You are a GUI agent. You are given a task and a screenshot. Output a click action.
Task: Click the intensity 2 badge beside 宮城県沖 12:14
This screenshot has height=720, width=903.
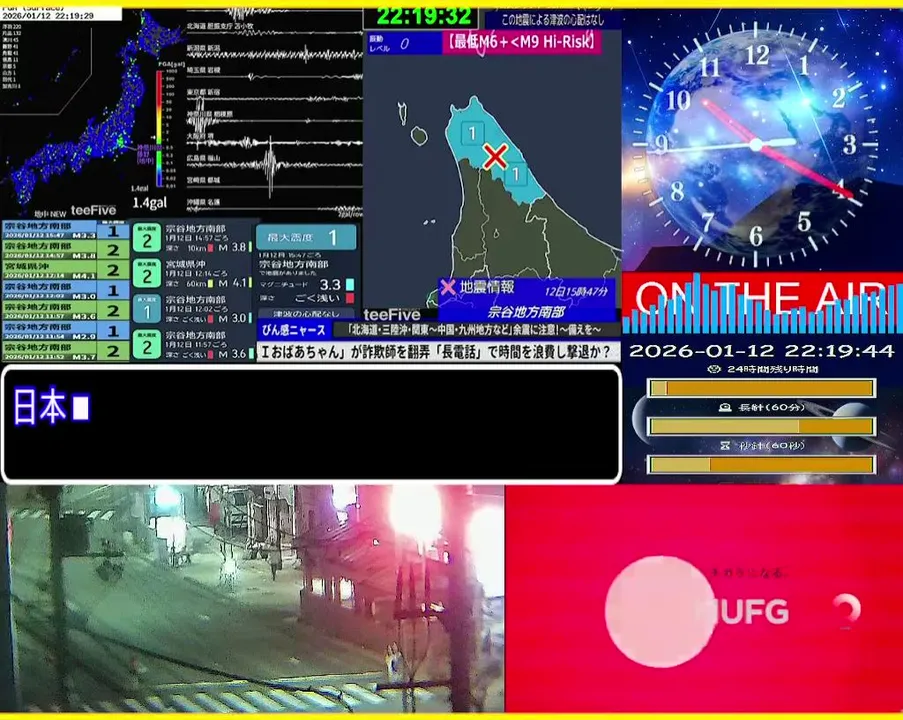click(147, 273)
